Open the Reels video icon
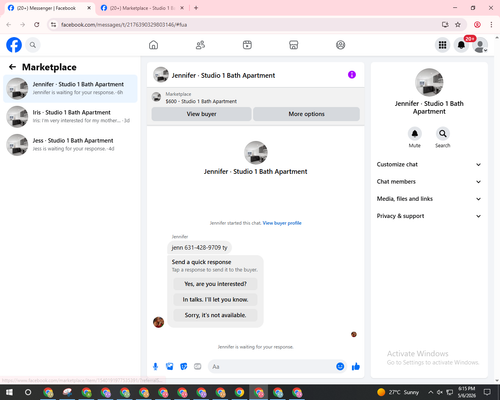This screenshot has width=500, height=400. click(x=247, y=45)
